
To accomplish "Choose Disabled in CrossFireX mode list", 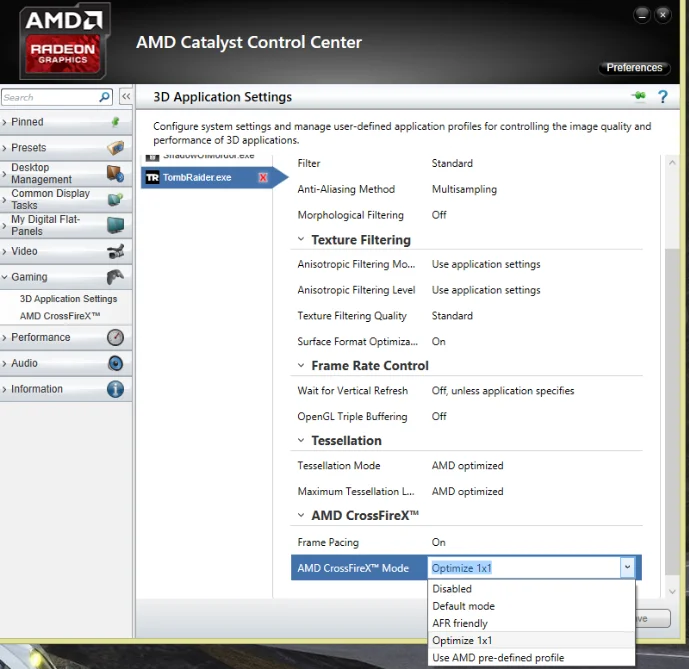I will click(531, 589).
